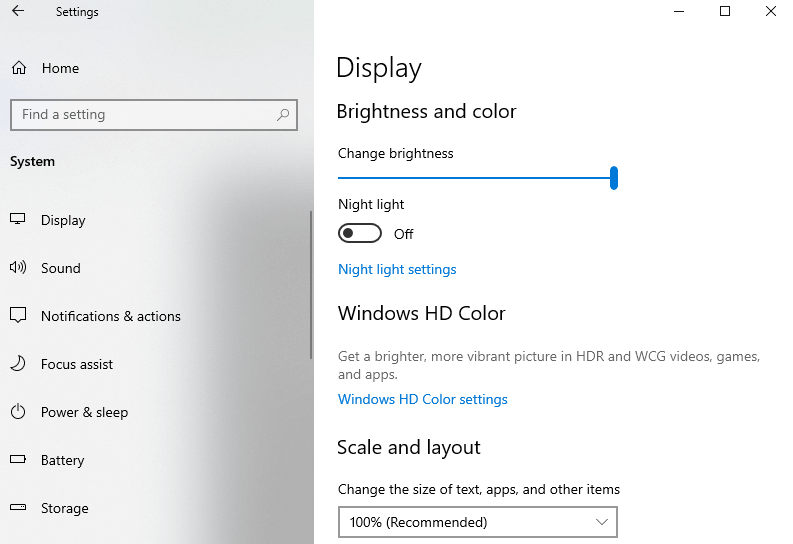Click the search magnifier icon
793x544 pixels.
[x=283, y=115]
